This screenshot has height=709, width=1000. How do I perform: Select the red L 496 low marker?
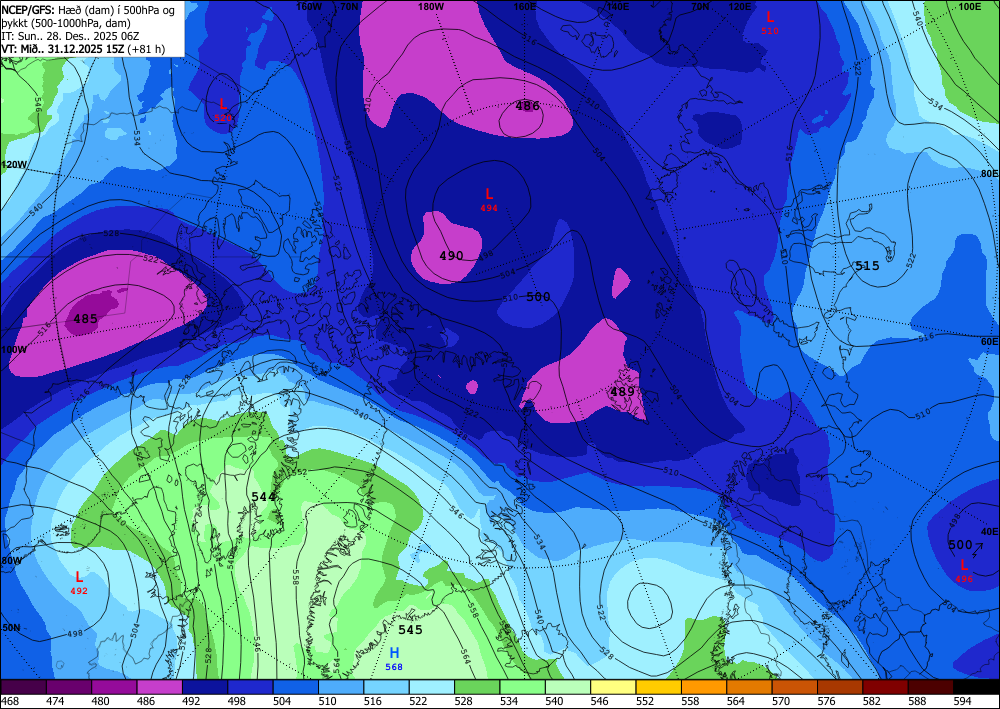pos(964,570)
